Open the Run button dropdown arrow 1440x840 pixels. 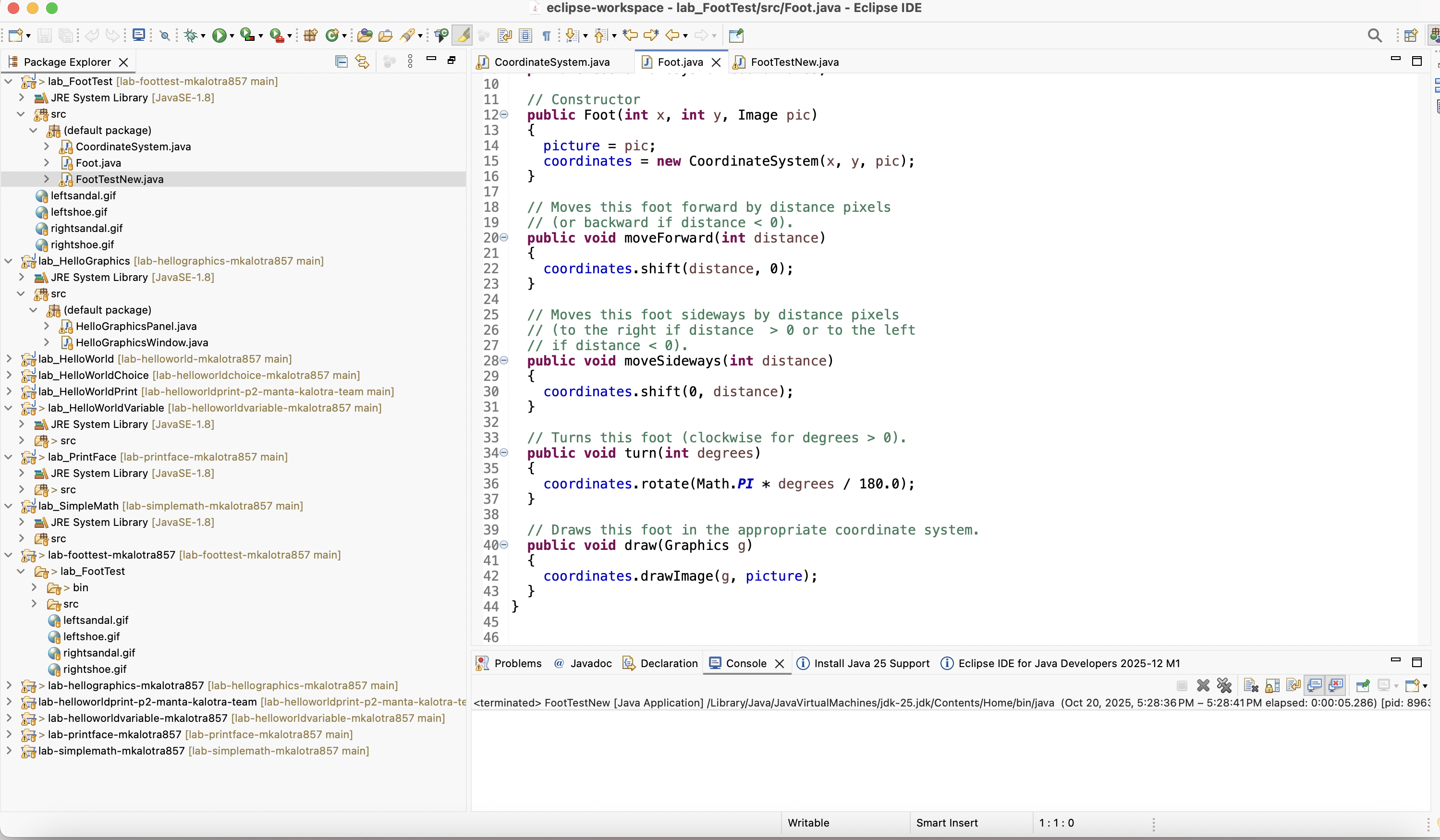point(232,36)
